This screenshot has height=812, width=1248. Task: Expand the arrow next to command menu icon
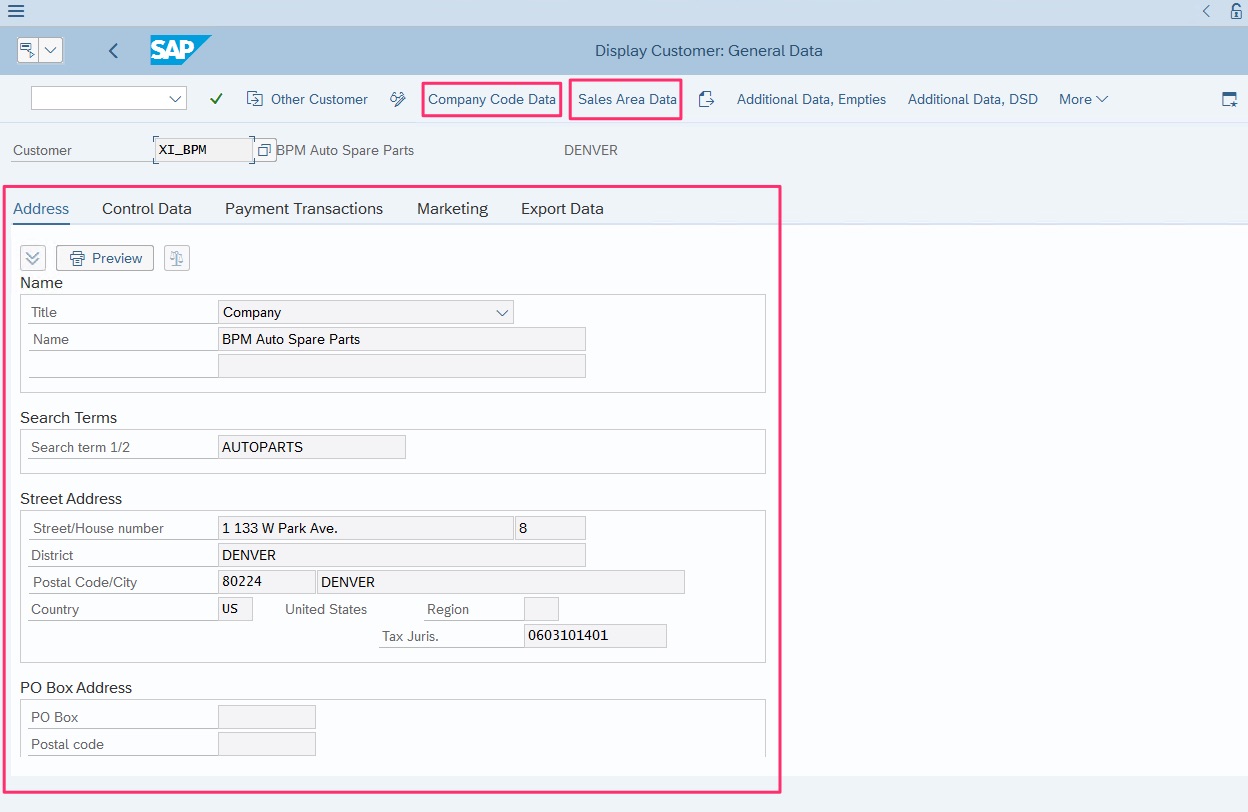pyautogui.click(x=51, y=50)
